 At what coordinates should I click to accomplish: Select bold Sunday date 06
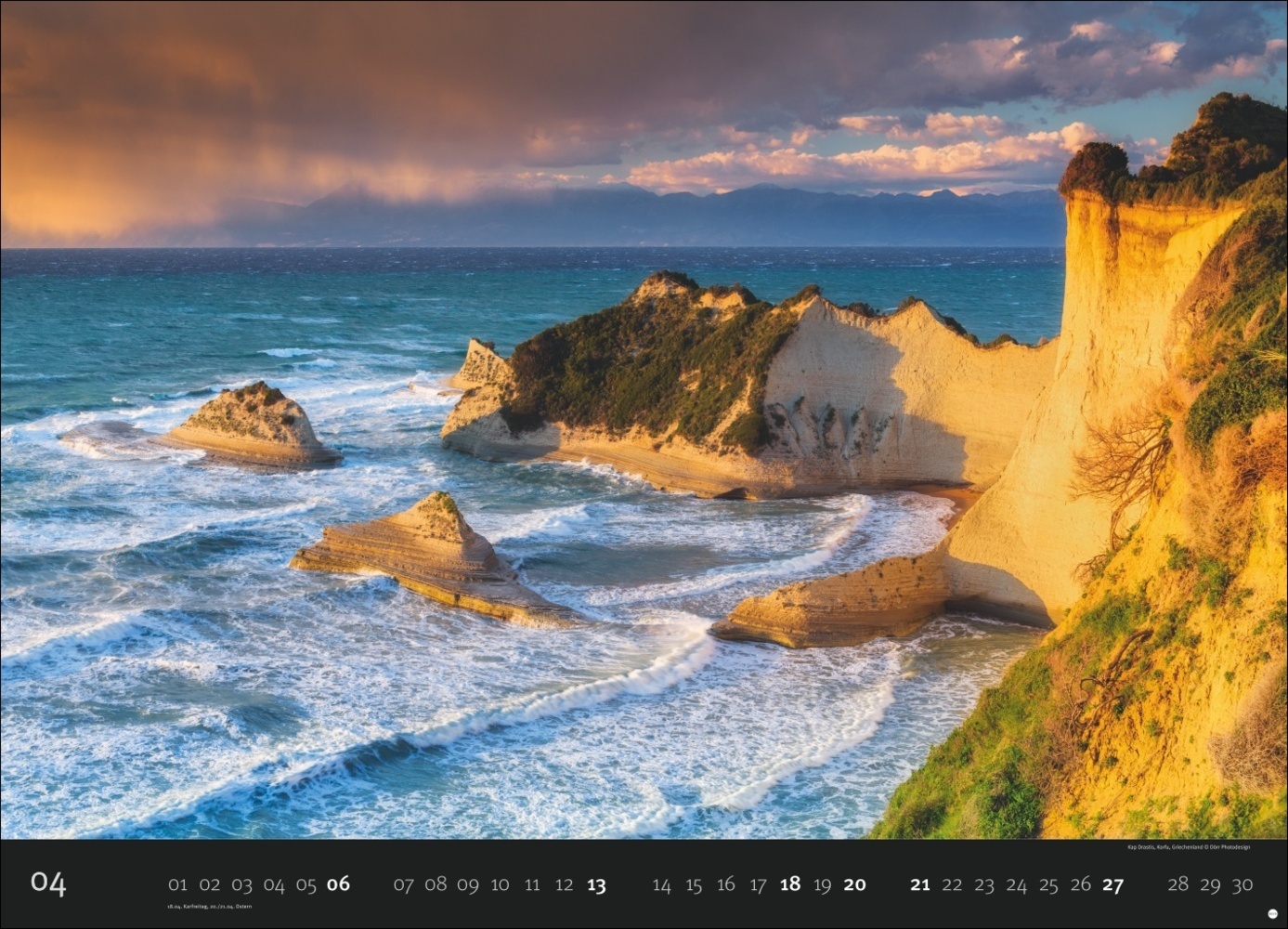point(338,884)
